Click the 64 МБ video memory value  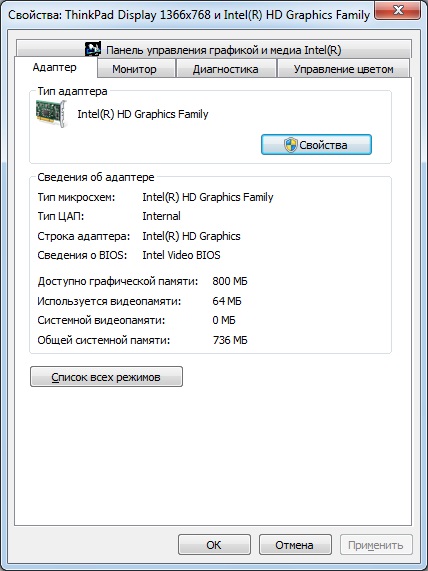[x=227, y=301]
